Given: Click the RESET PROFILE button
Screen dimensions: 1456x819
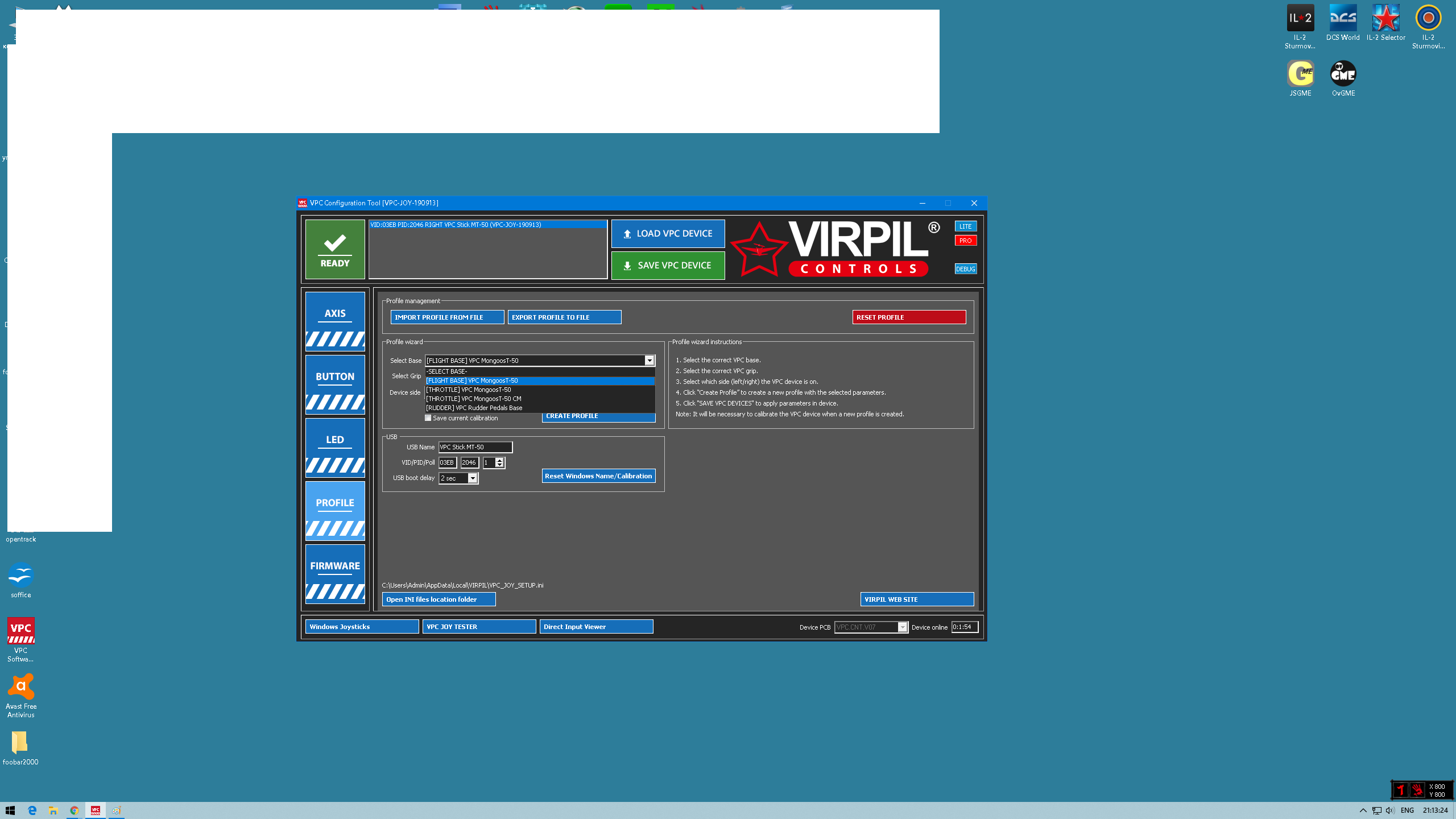Looking at the screenshot, I should click(909, 317).
